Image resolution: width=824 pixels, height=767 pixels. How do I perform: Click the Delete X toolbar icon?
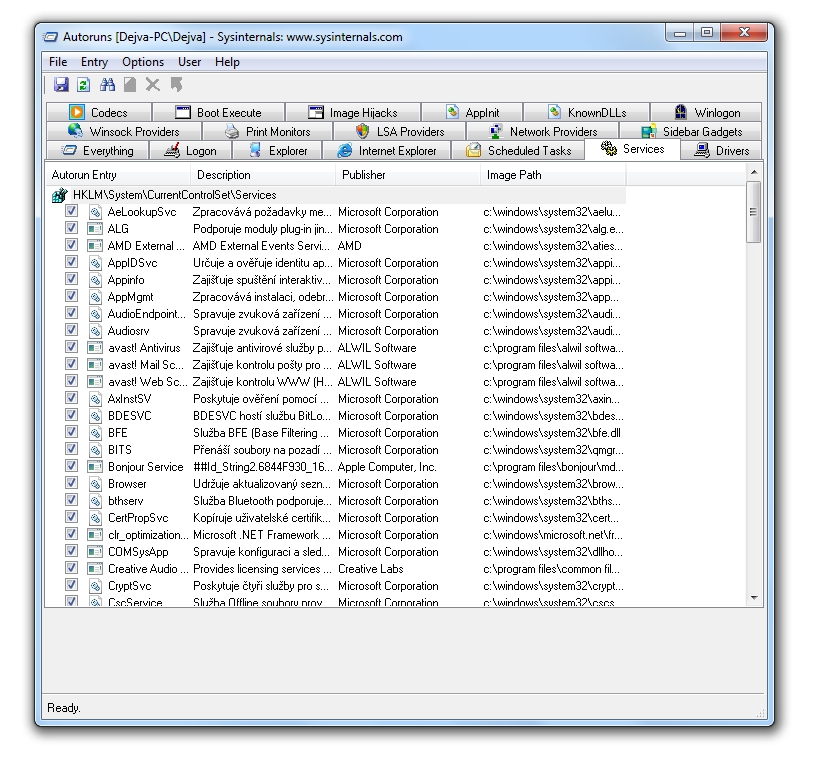[x=153, y=85]
